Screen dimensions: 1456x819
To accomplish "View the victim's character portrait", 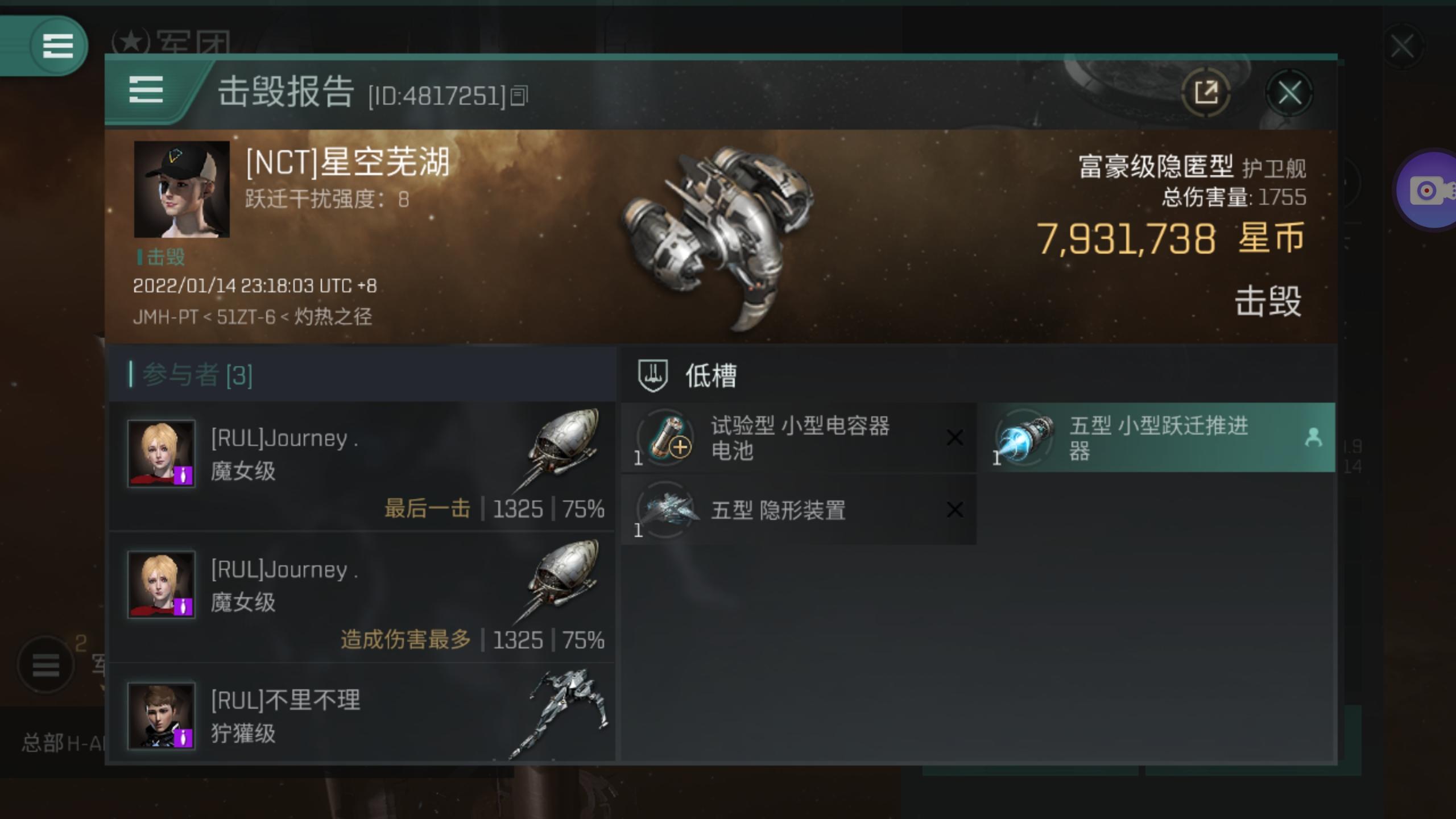I will pyautogui.click(x=182, y=189).
